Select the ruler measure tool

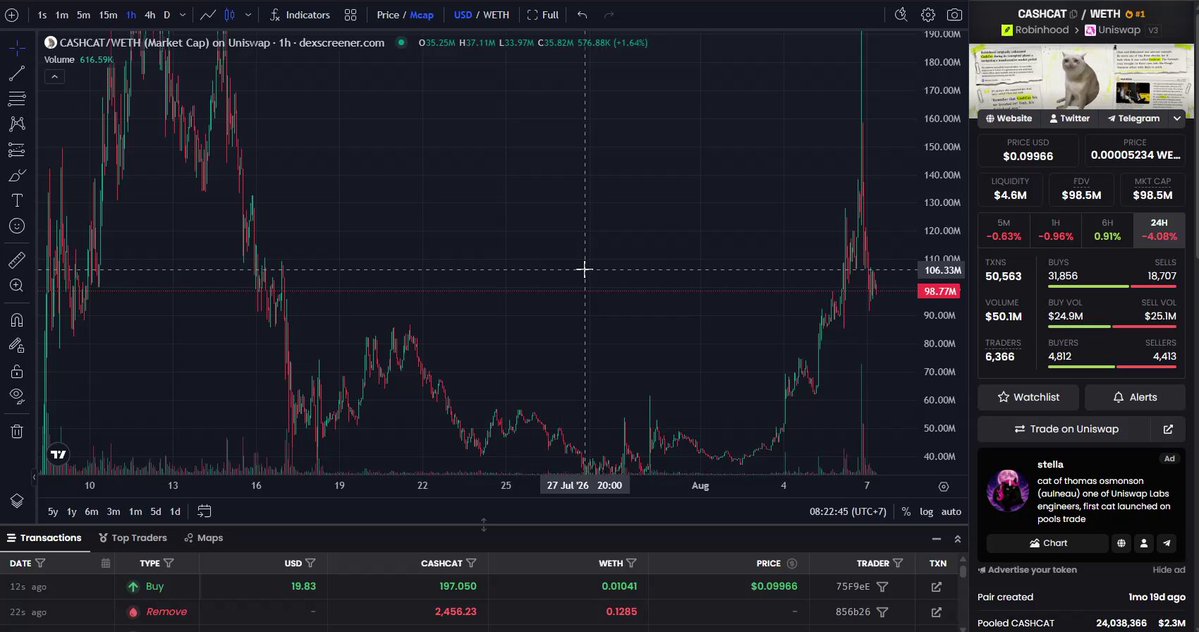(17, 261)
